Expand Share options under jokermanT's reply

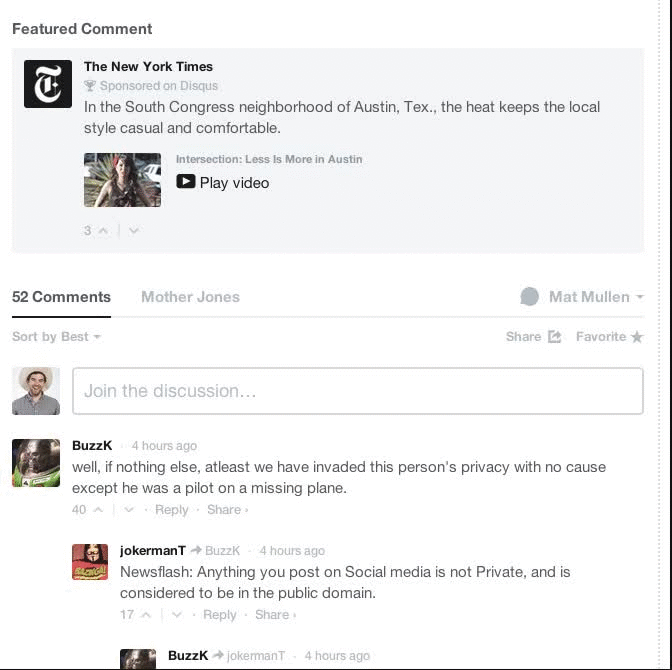275,615
